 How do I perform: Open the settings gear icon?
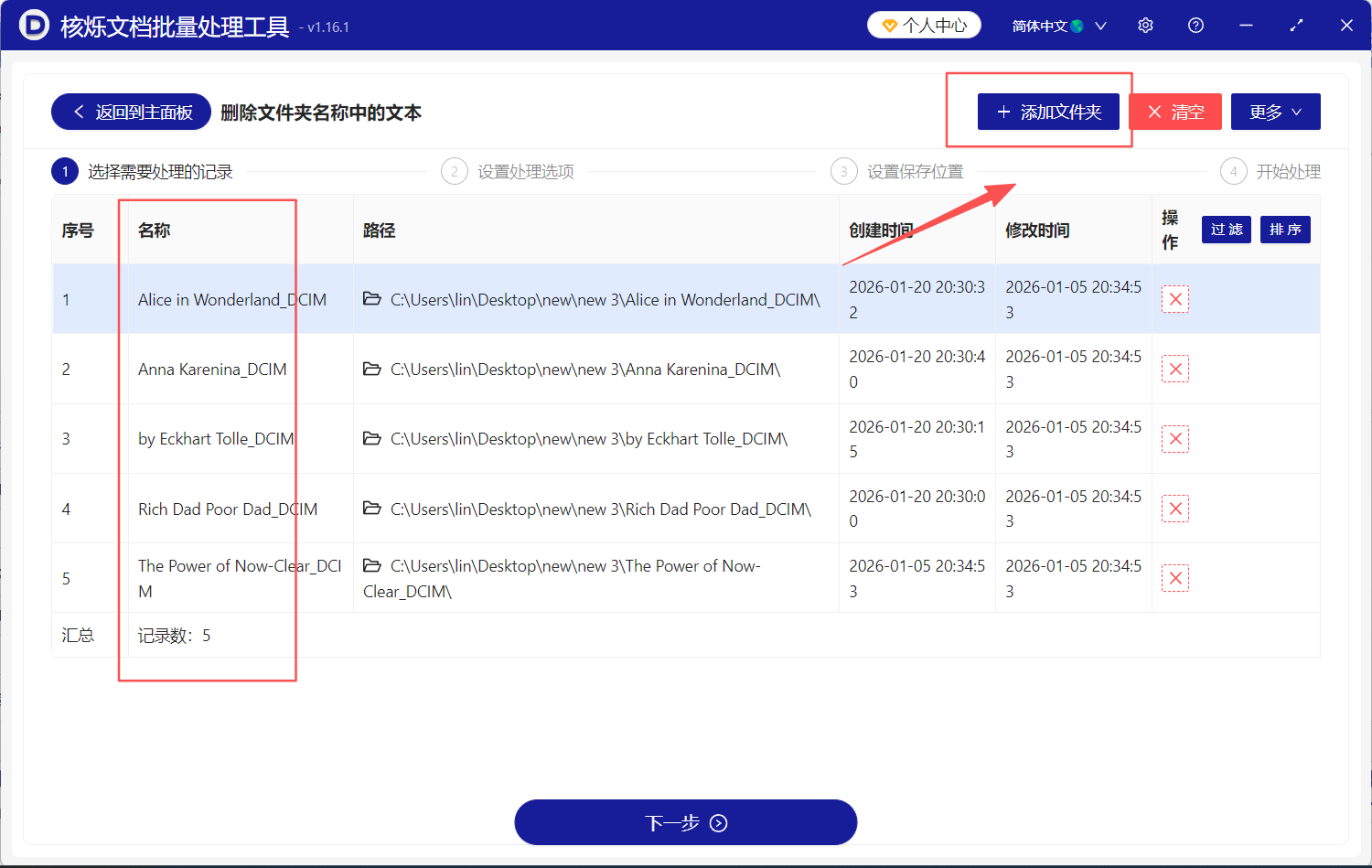pyautogui.click(x=1145, y=25)
